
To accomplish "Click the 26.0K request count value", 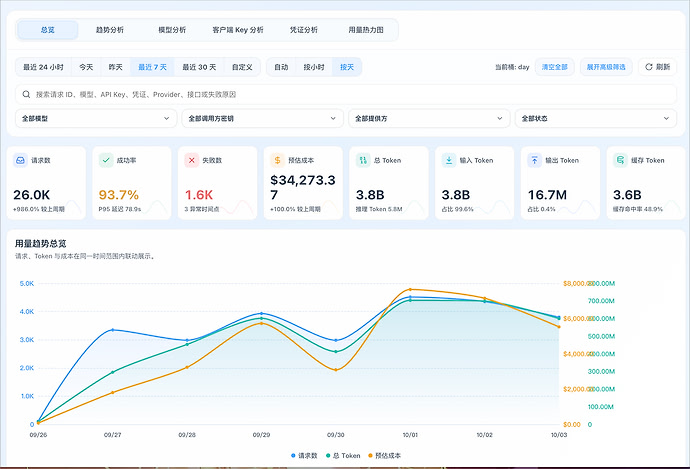I will [31, 194].
